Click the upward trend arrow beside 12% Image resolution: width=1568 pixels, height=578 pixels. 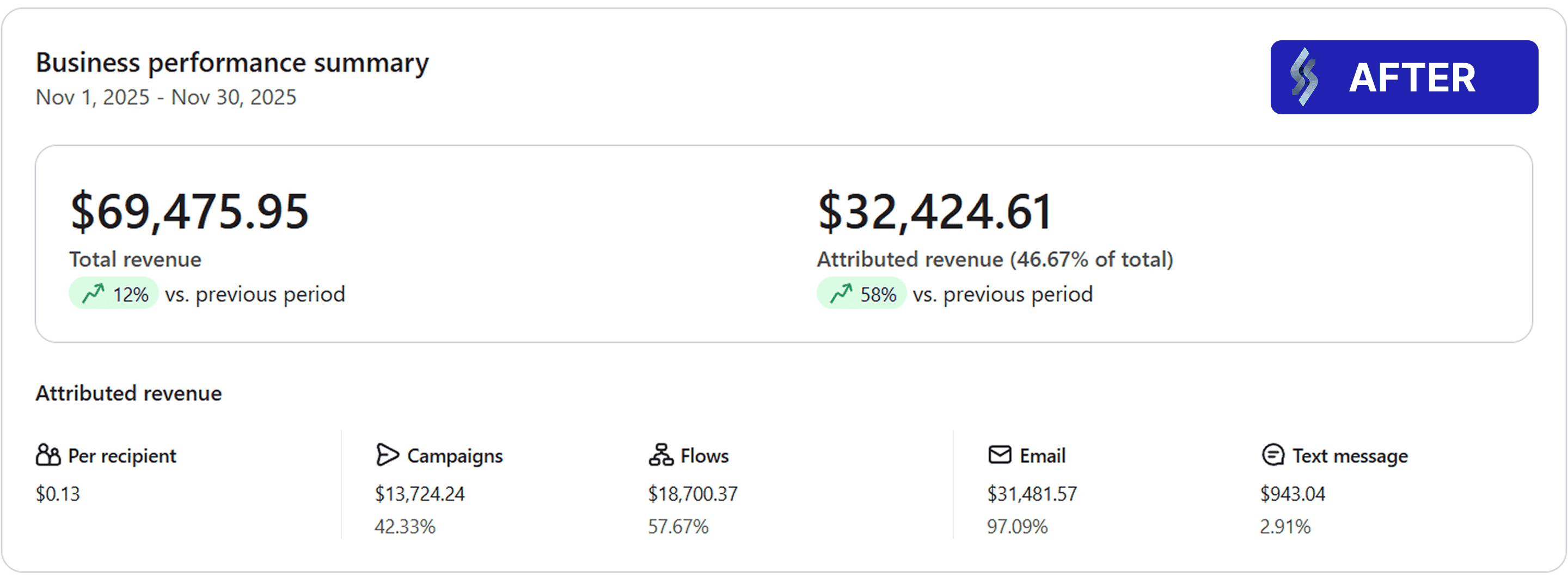[x=93, y=294]
